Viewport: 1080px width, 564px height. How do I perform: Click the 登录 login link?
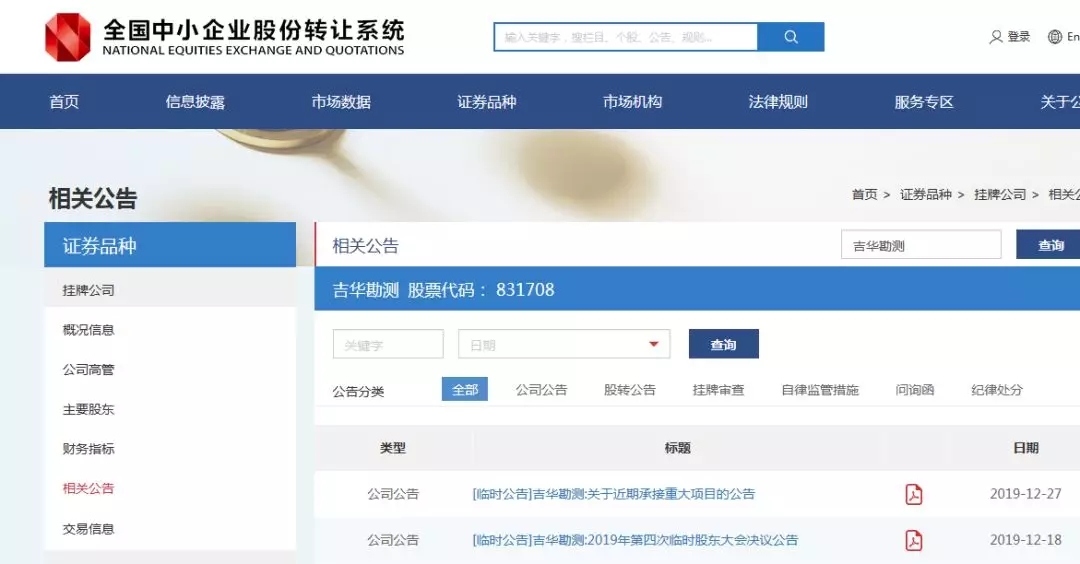tap(1019, 37)
